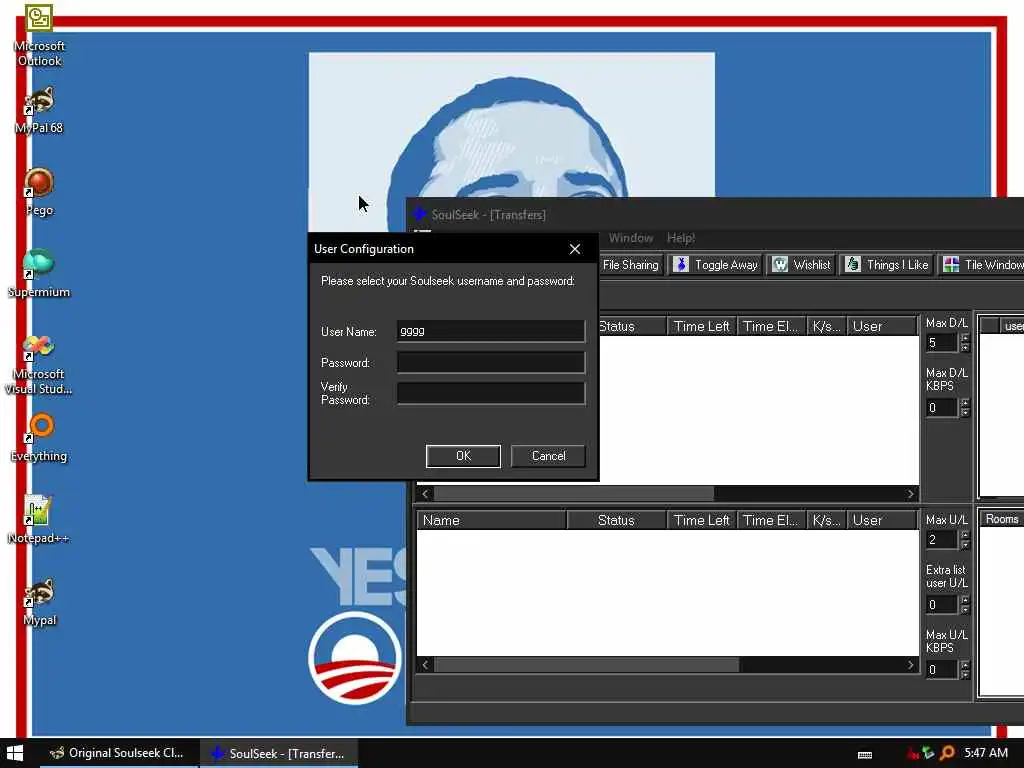Open touch keyboard tray icon
This screenshot has height=768, width=1024.
pos(865,754)
